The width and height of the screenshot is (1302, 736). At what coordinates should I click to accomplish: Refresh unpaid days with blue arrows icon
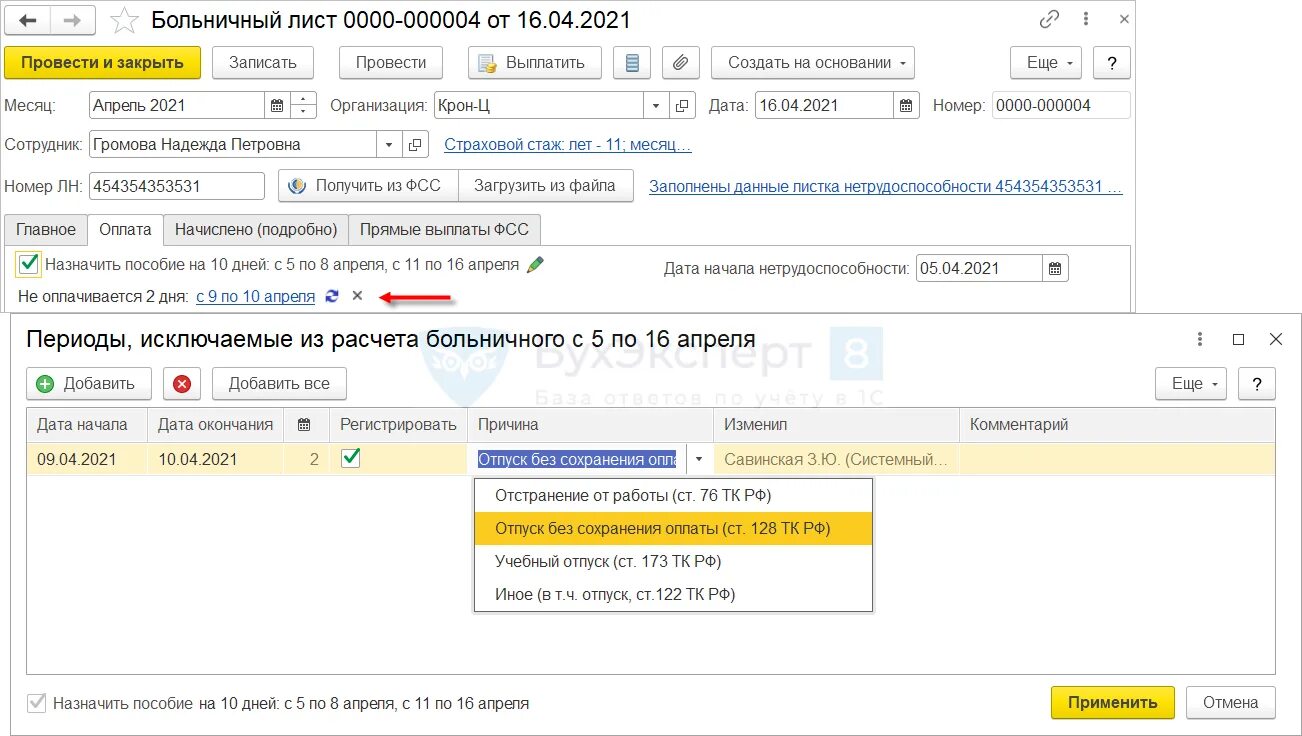coord(333,296)
